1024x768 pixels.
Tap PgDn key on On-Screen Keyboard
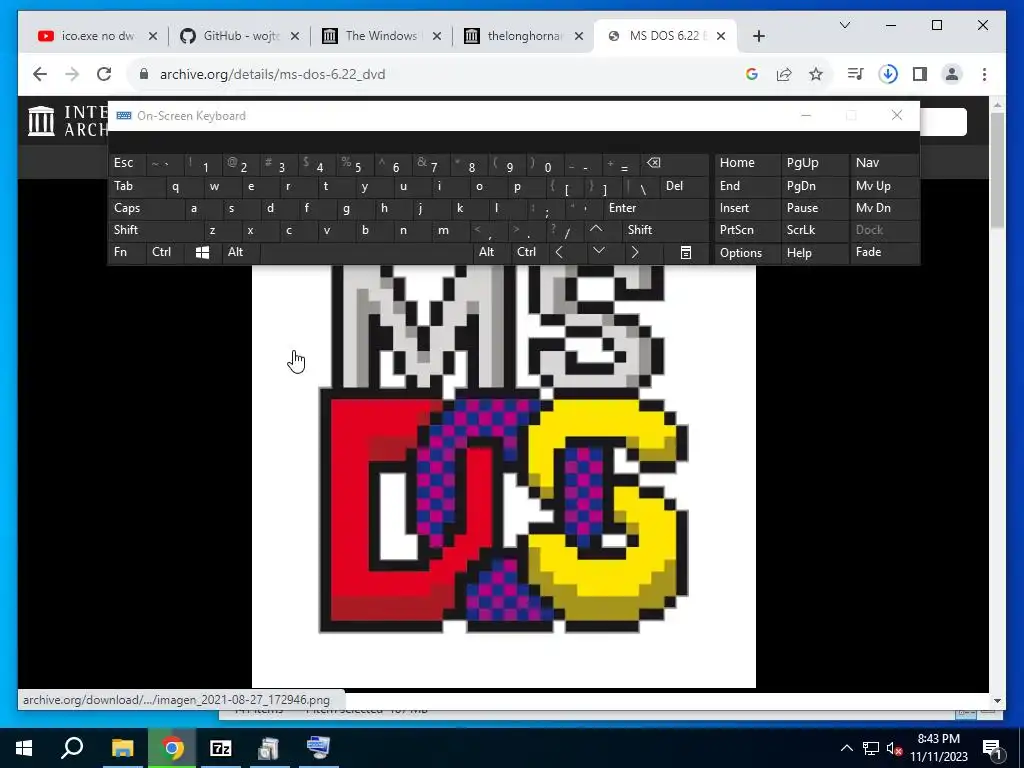click(814, 186)
